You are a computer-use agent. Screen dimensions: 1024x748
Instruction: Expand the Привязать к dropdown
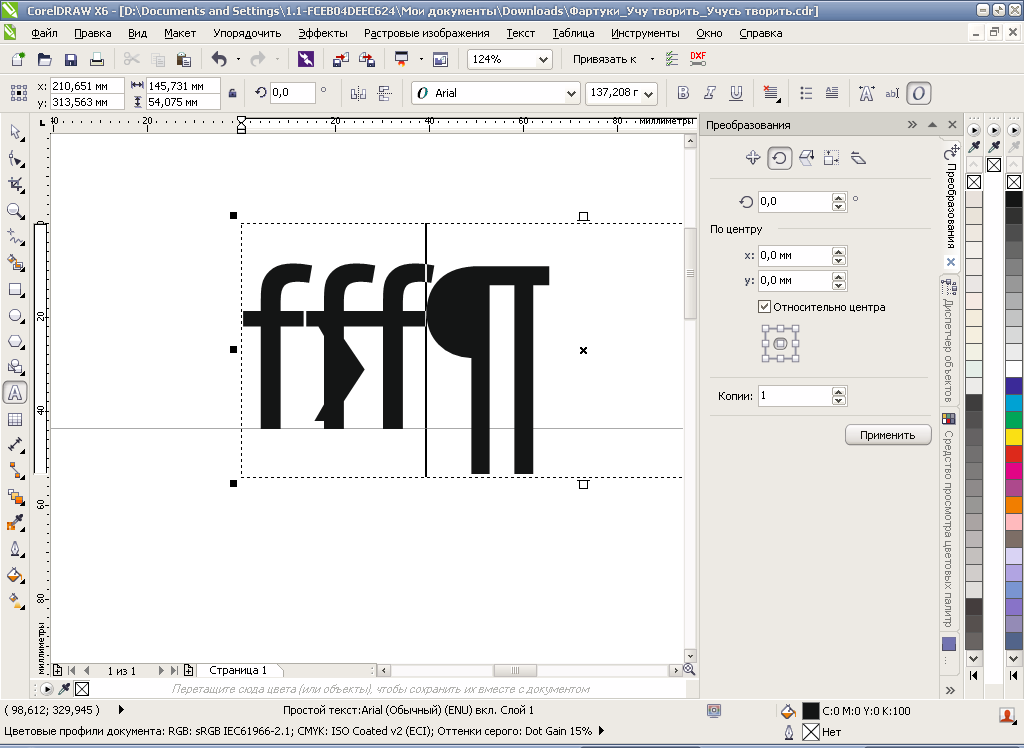coord(652,60)
